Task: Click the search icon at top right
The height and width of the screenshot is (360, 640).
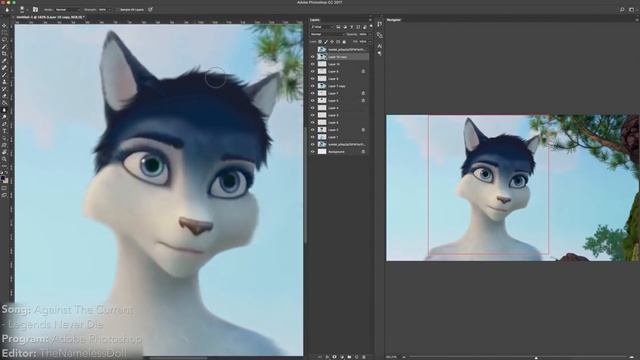Action: [x=622, y=9]
